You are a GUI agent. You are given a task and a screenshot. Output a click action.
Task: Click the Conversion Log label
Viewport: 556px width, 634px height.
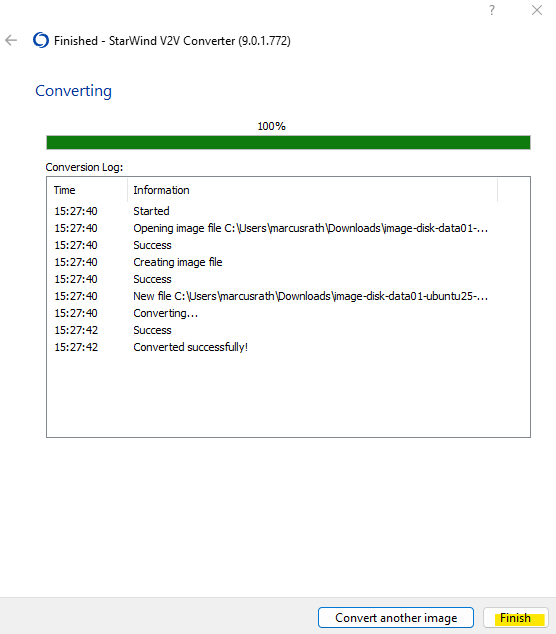tap(84, 167)
